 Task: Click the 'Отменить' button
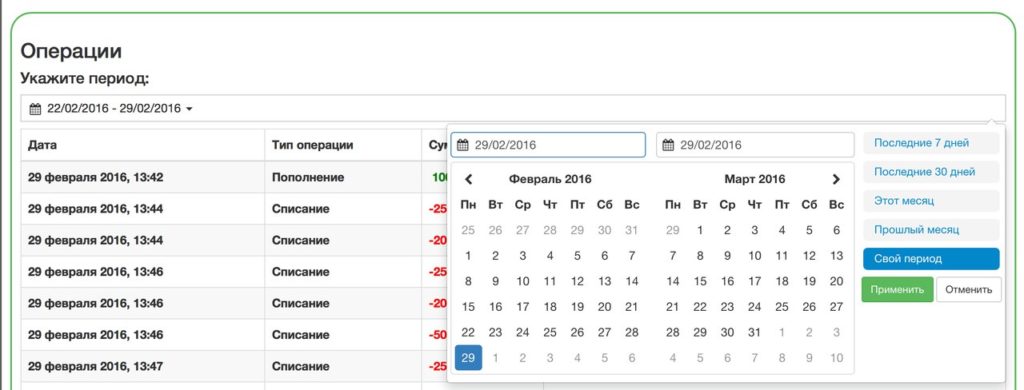(968, 289)
